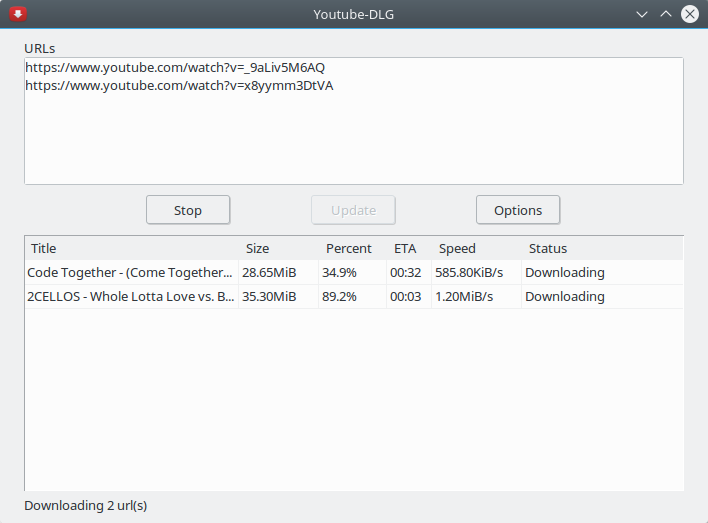Minimize window with down chevron icon
The width and height of the screenshot is (708, 523).
[642, 14]
